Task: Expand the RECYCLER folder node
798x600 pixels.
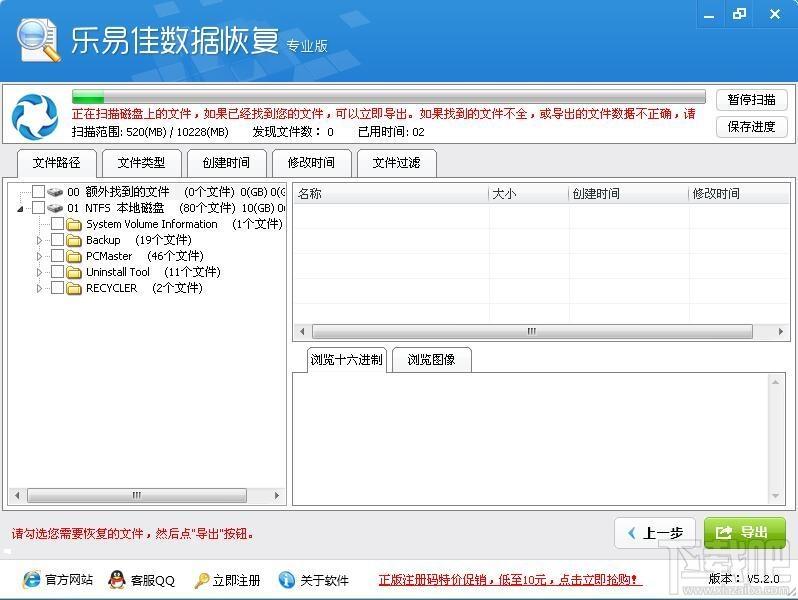Action: point(40,288)
